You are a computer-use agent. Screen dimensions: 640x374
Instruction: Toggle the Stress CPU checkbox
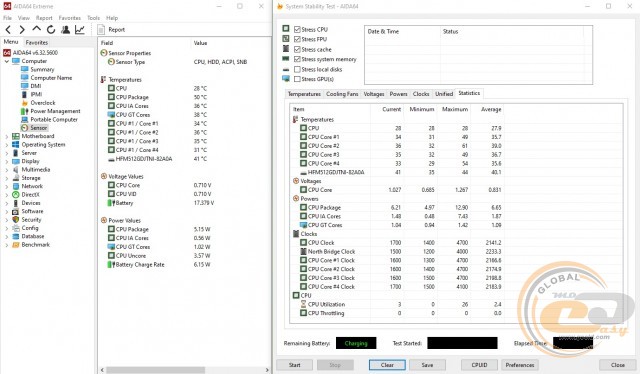pos(297,29)
